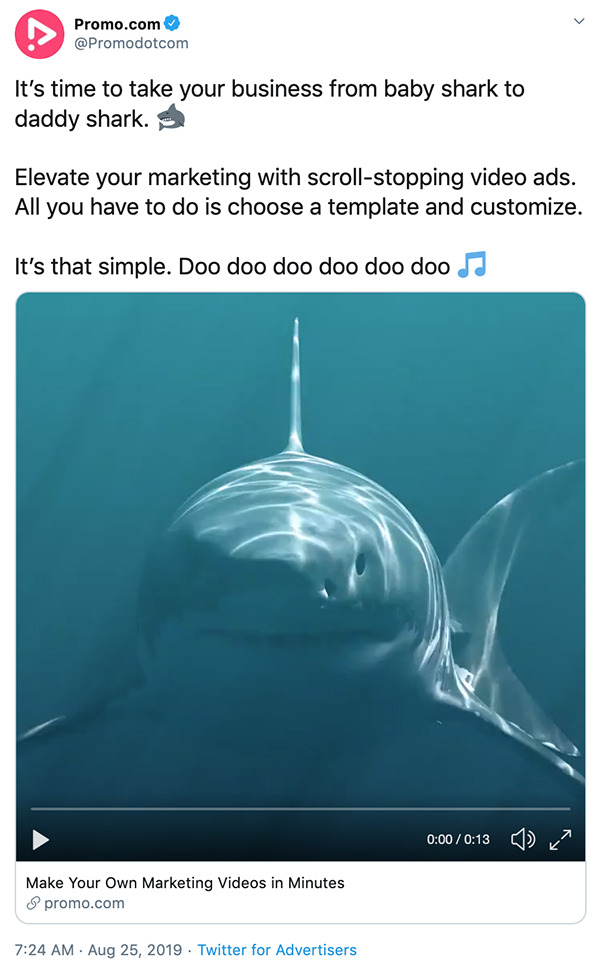Click the 7:24 AM · Aug 25, 2019 timestamp

pyautogui.click(x=98, y=950)
